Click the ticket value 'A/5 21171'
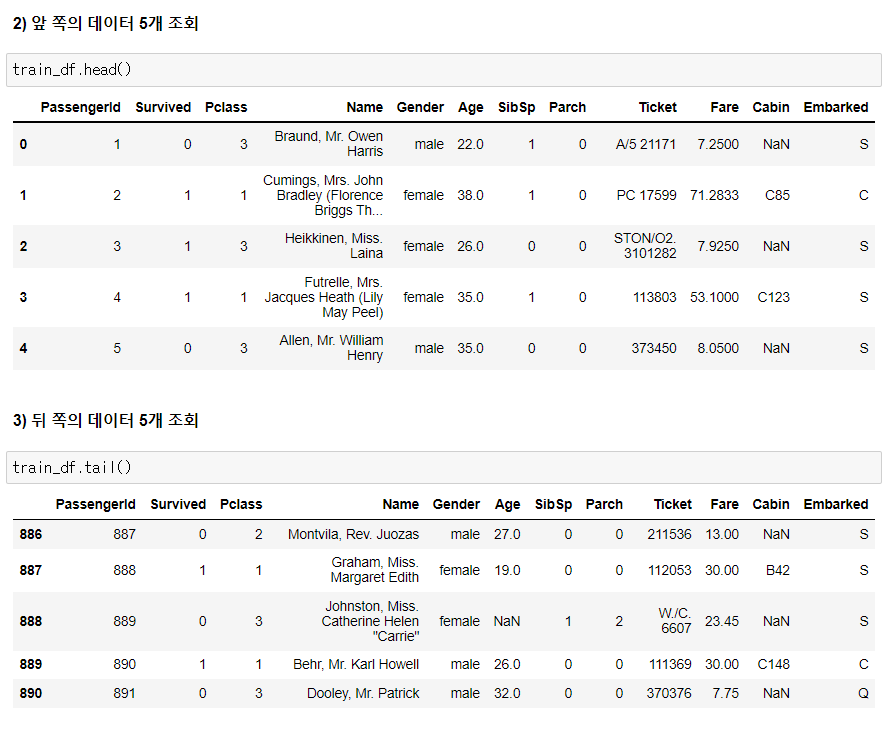 (646, 145)
